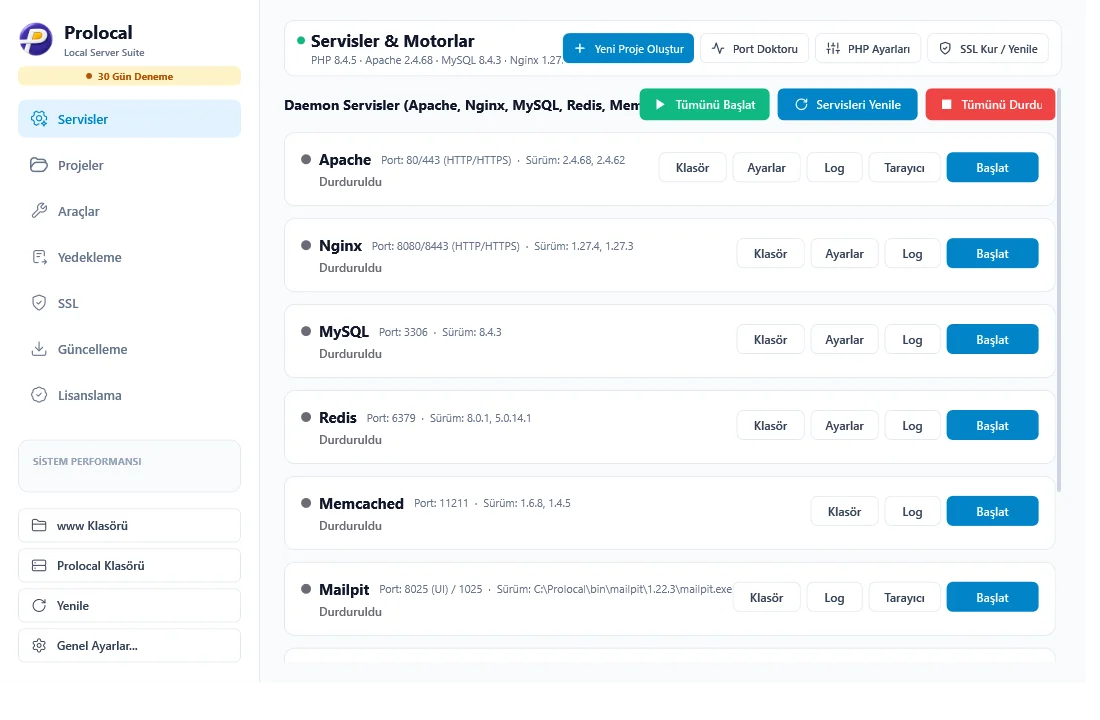
Task: Stop all services with Tümünü Durdur
Action: pos(990,105)
